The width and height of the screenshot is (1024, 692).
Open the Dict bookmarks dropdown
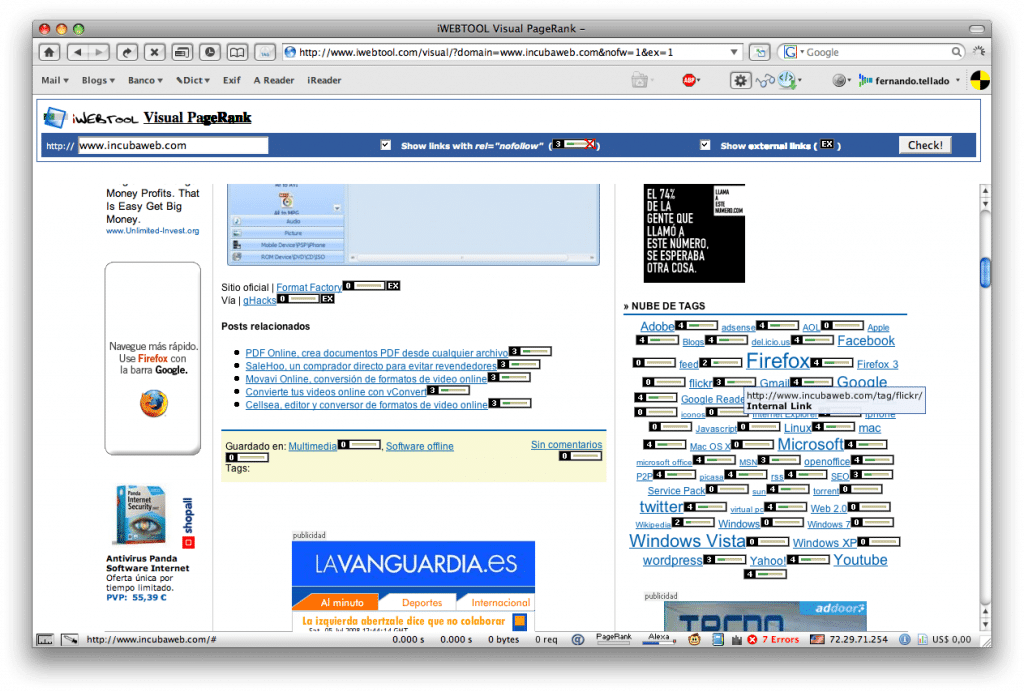pos(193,80)
